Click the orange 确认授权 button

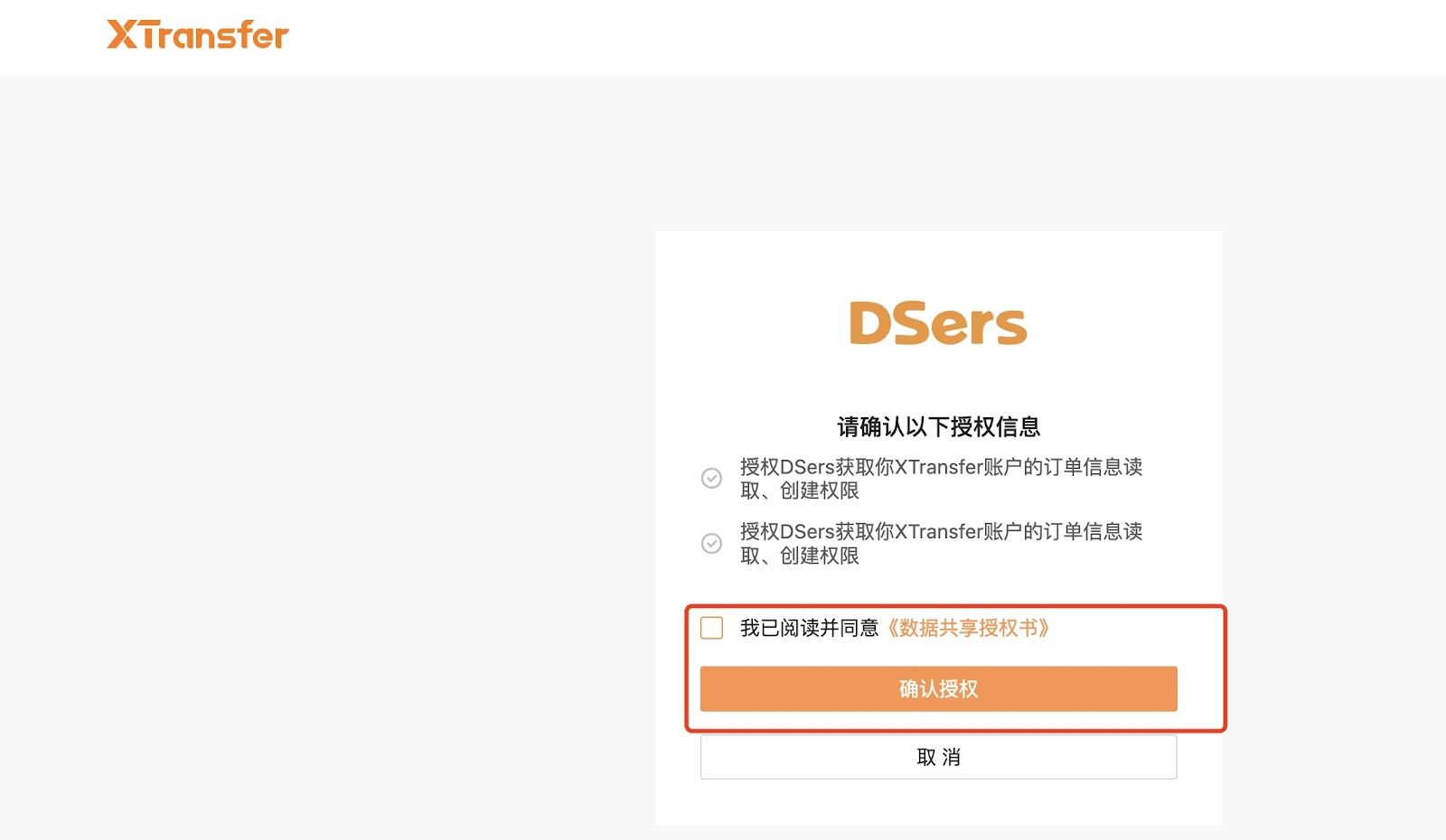(x=938, y=688)
